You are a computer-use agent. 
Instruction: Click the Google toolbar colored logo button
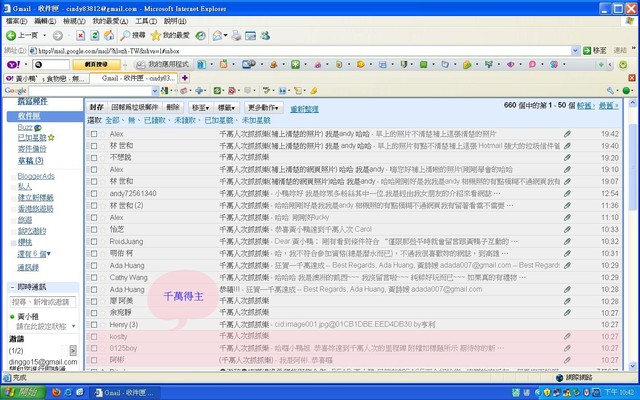pos(164,91)
